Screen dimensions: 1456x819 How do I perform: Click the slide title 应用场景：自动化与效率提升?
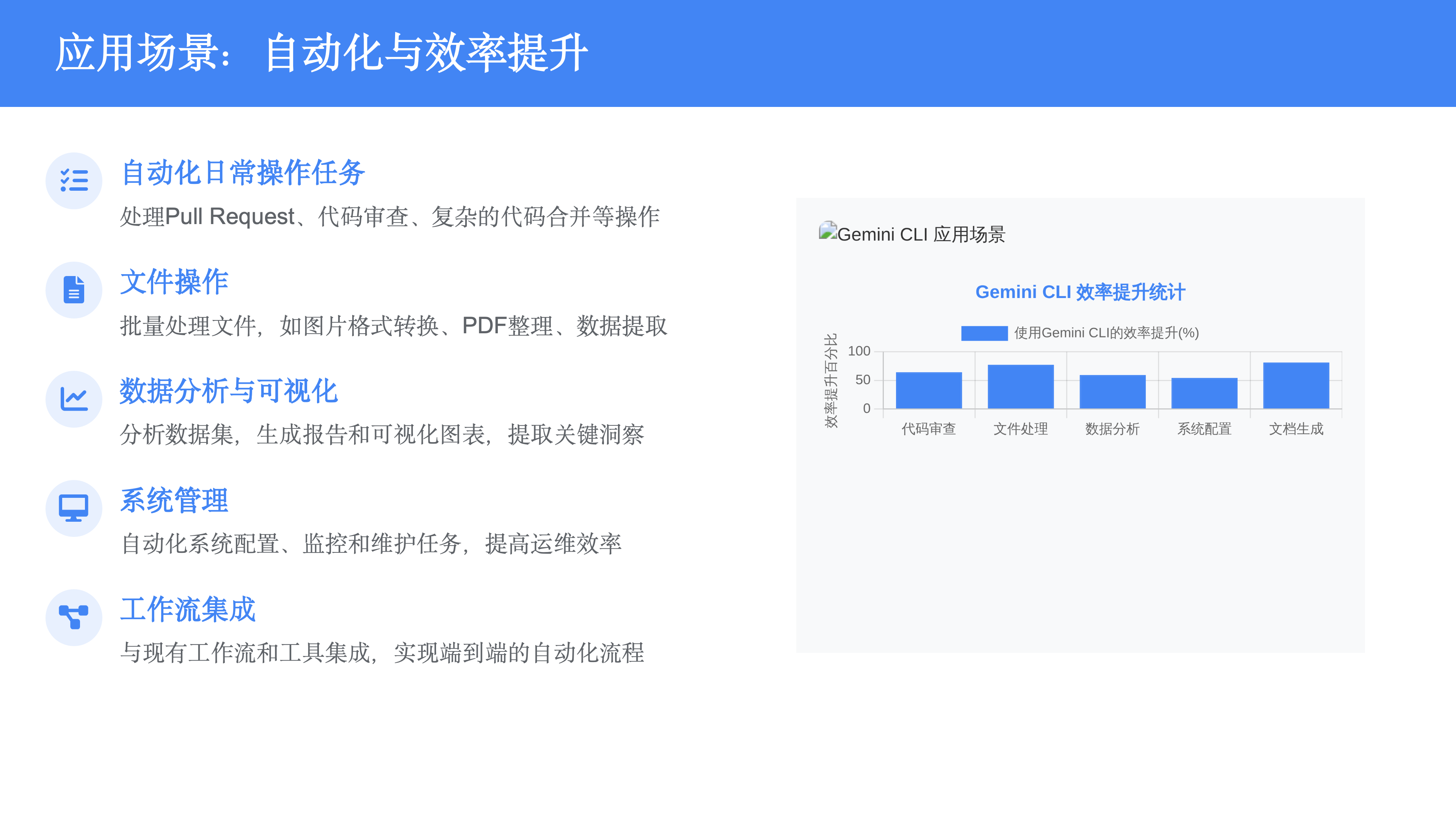pos(322,53)
